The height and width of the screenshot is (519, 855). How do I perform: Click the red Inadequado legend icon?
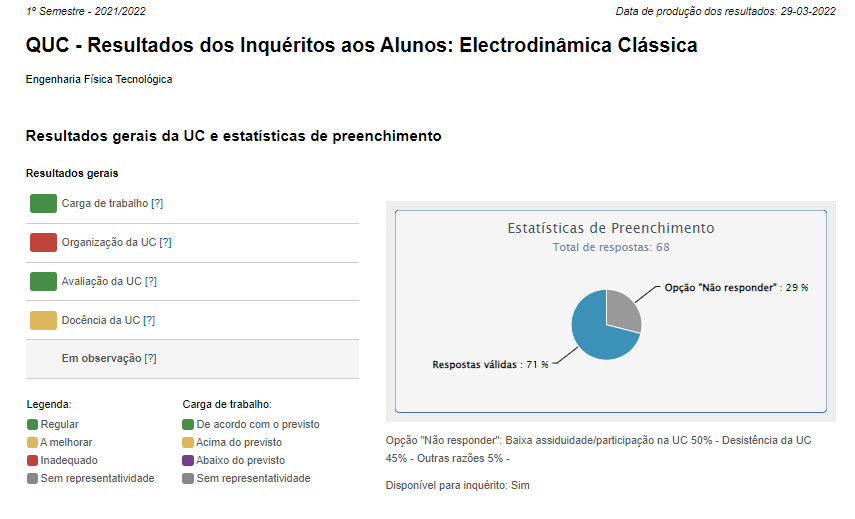point(33,461)
